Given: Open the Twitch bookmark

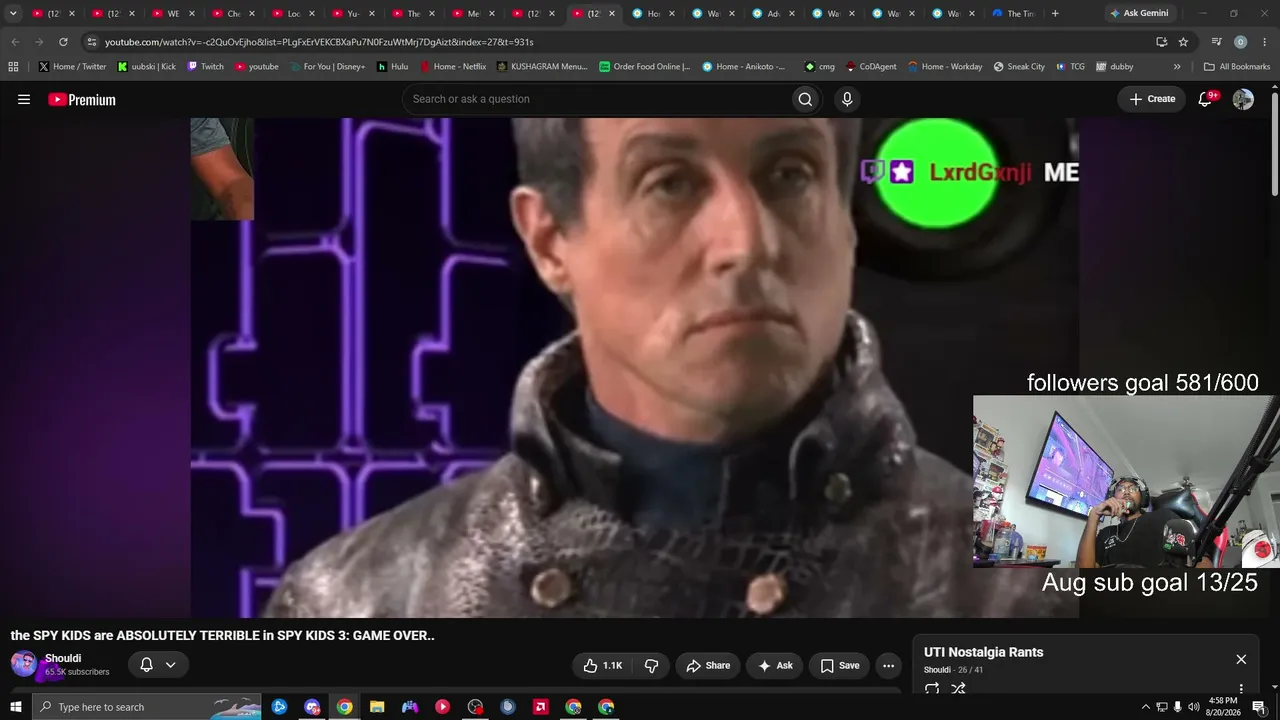Looking at the screenshot, I should (x=205, y=67).
